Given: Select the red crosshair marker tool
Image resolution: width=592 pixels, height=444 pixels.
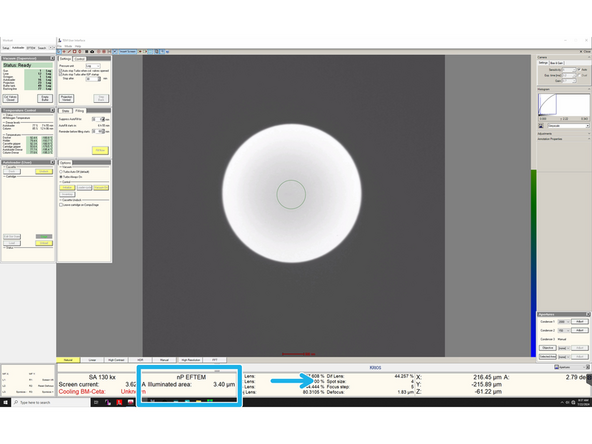Looking at the screenshot, I should (64, 51).
